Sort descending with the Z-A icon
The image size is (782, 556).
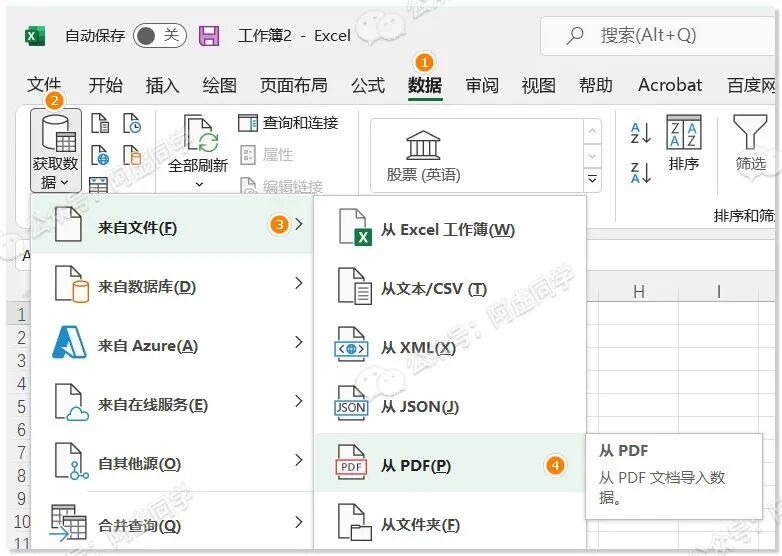pyautogui.click(x=641, y=173)
